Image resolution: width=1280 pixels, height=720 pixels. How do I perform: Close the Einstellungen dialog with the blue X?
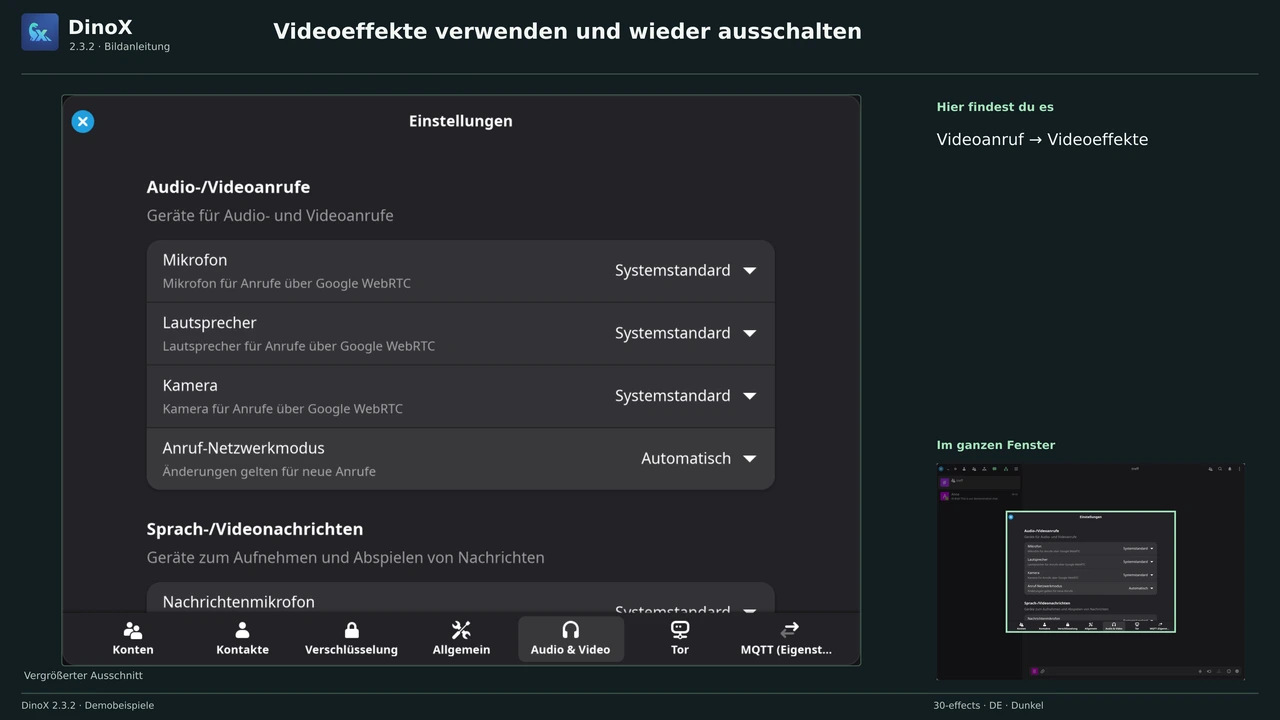(83, 122)
